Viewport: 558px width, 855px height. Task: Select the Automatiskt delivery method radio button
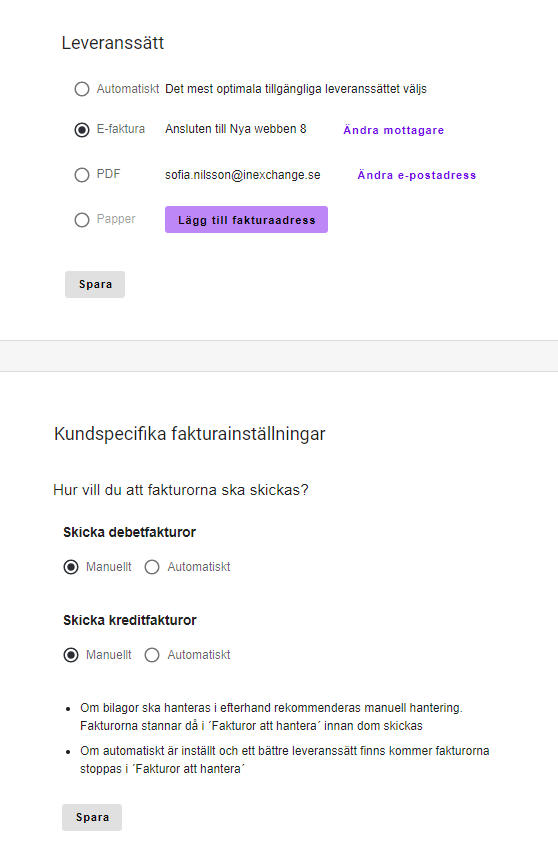tap(82, 89)
